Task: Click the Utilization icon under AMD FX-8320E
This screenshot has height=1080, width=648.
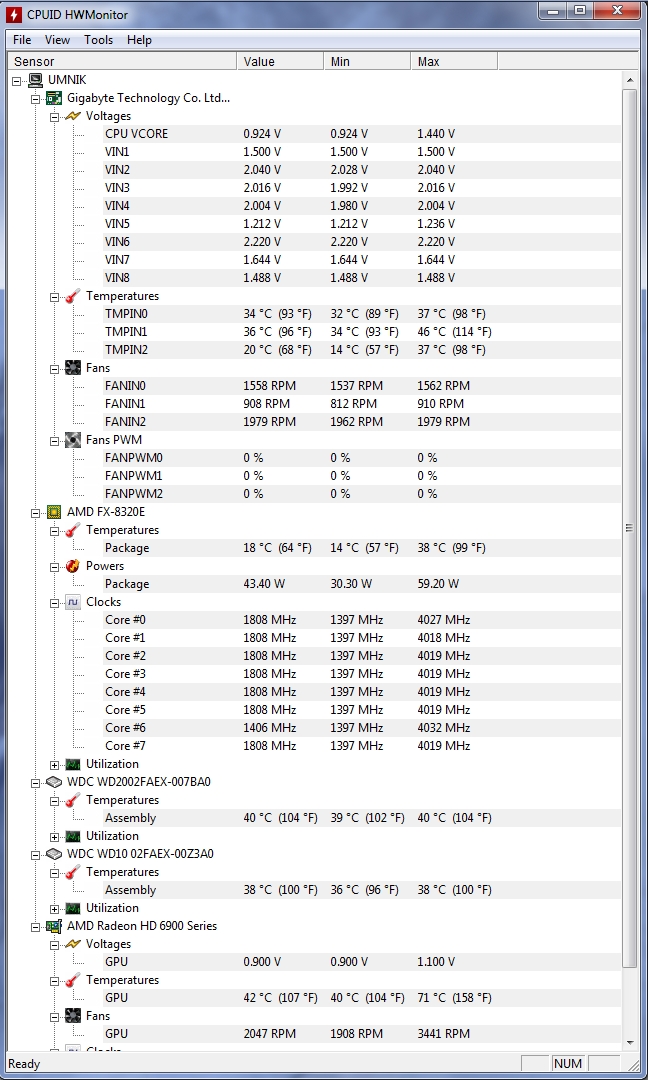Action: tap(73, 764)
